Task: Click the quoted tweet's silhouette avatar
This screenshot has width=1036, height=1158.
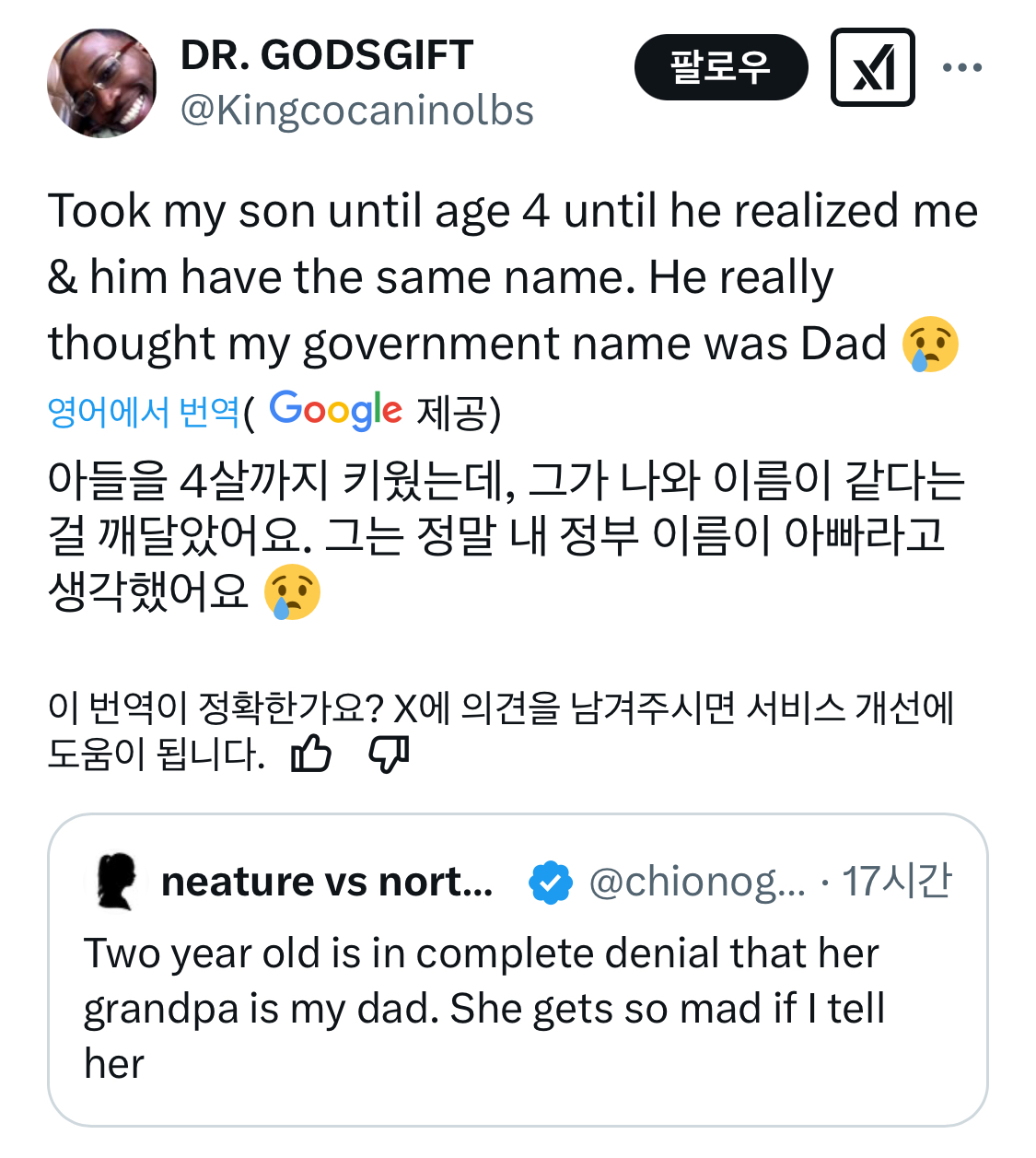Action: pyautogui.click(x=116, y=882)
